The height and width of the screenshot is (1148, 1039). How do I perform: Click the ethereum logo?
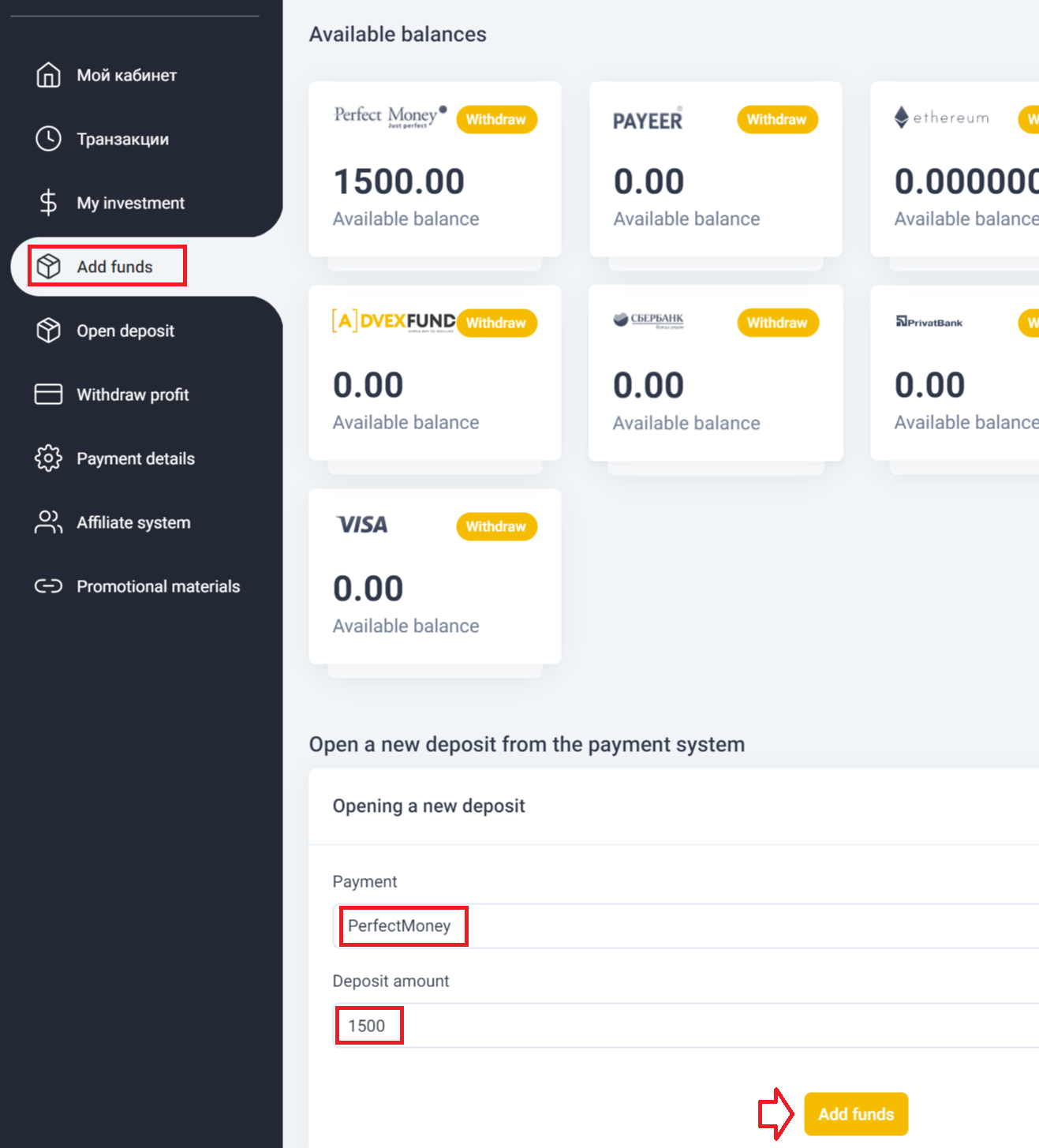click(x=941, y=118)
